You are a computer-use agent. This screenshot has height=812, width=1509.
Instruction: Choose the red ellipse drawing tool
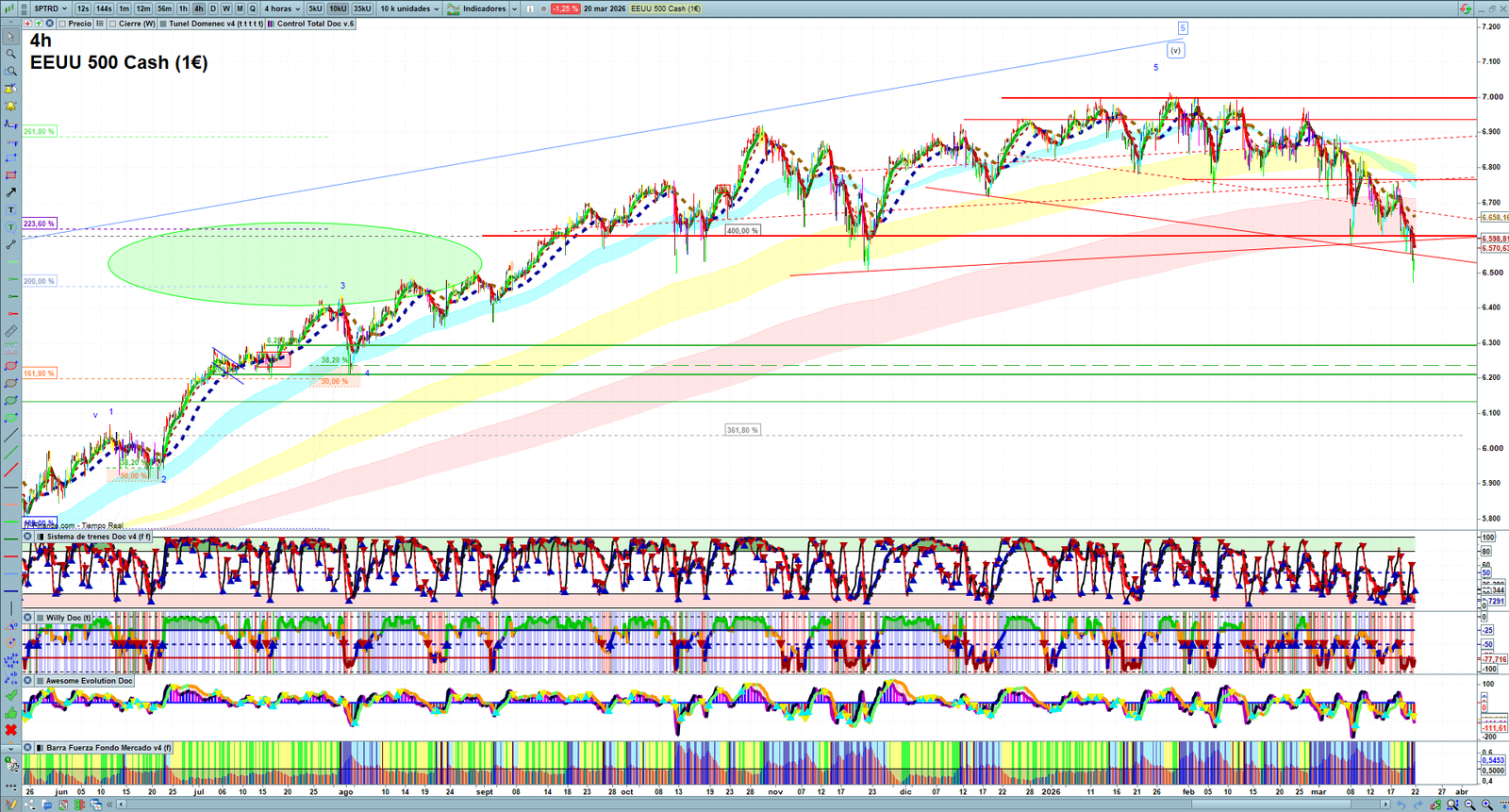click(10, 366)
